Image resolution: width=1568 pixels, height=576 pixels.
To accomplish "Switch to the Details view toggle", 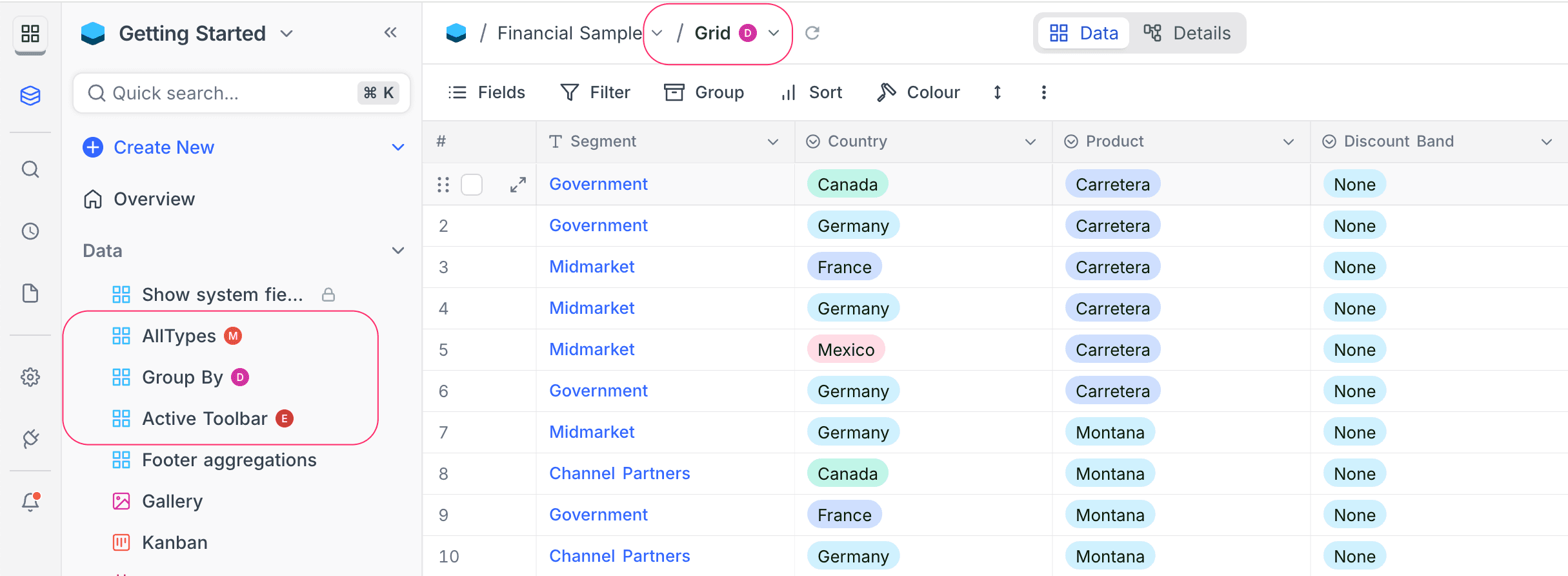I will click(1187, 33).
